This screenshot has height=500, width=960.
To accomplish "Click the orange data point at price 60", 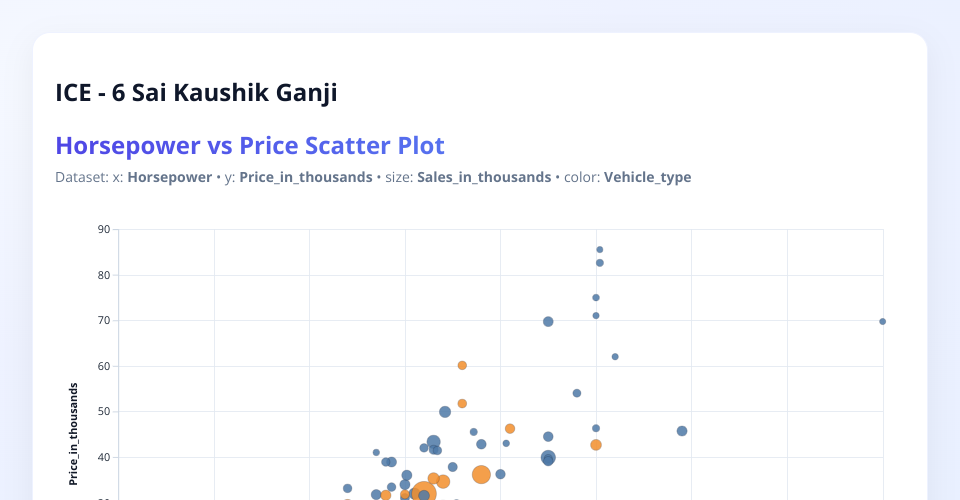I will point(462,365).
